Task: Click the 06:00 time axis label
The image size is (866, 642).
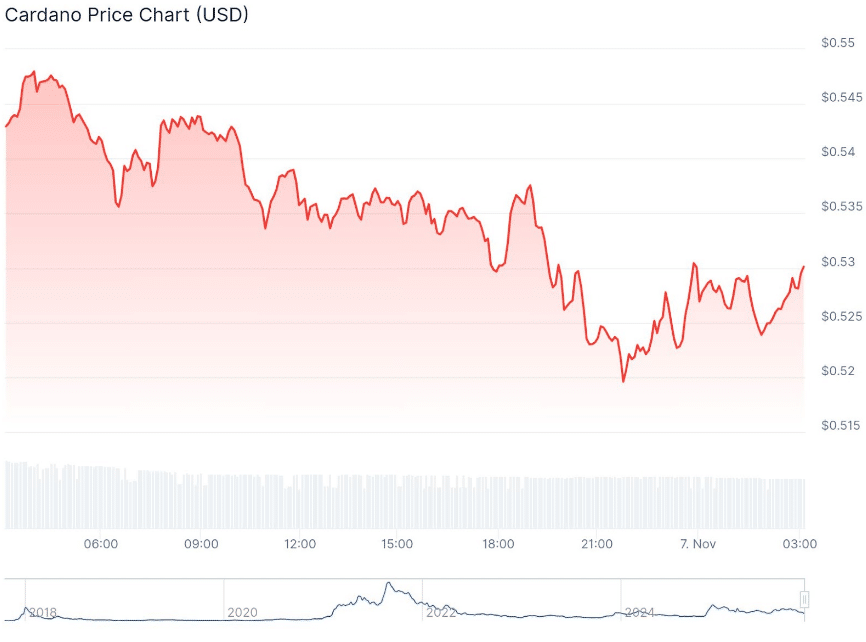Action: click(x=102, y=544)
